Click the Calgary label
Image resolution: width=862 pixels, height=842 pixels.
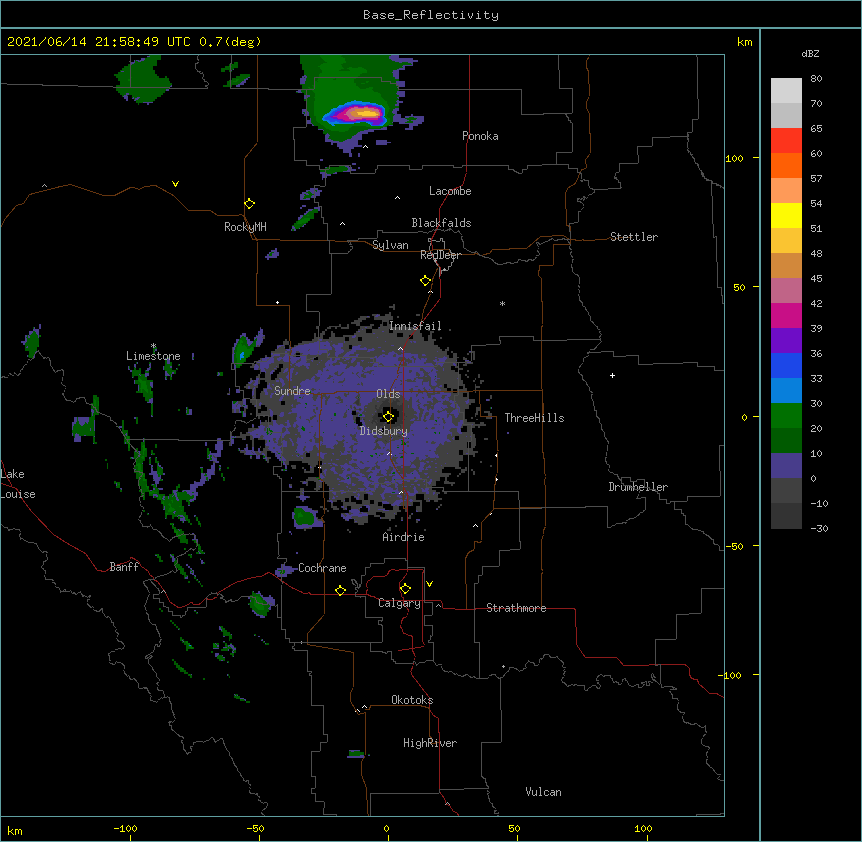(x=399, y=603)
